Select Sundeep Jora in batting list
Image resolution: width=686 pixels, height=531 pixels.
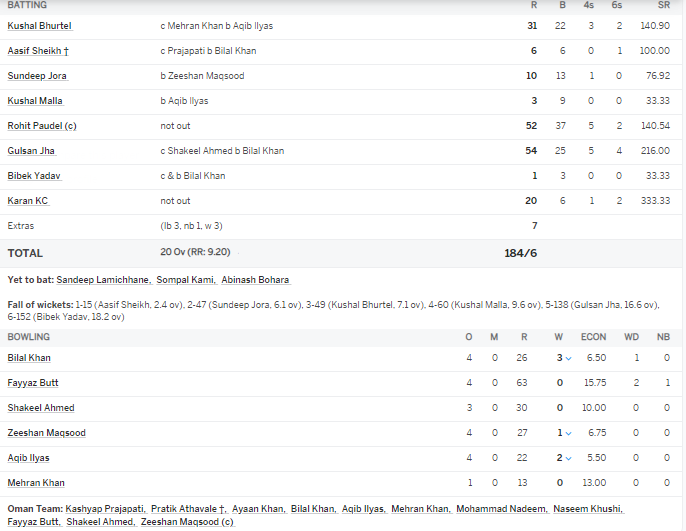pos(37,76)
